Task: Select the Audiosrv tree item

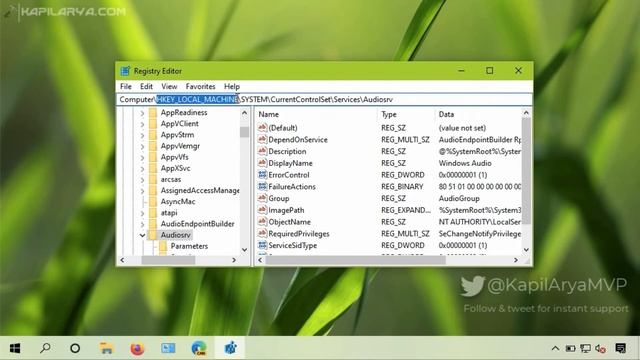Action: pyautogui.click(x=176, y=235)
